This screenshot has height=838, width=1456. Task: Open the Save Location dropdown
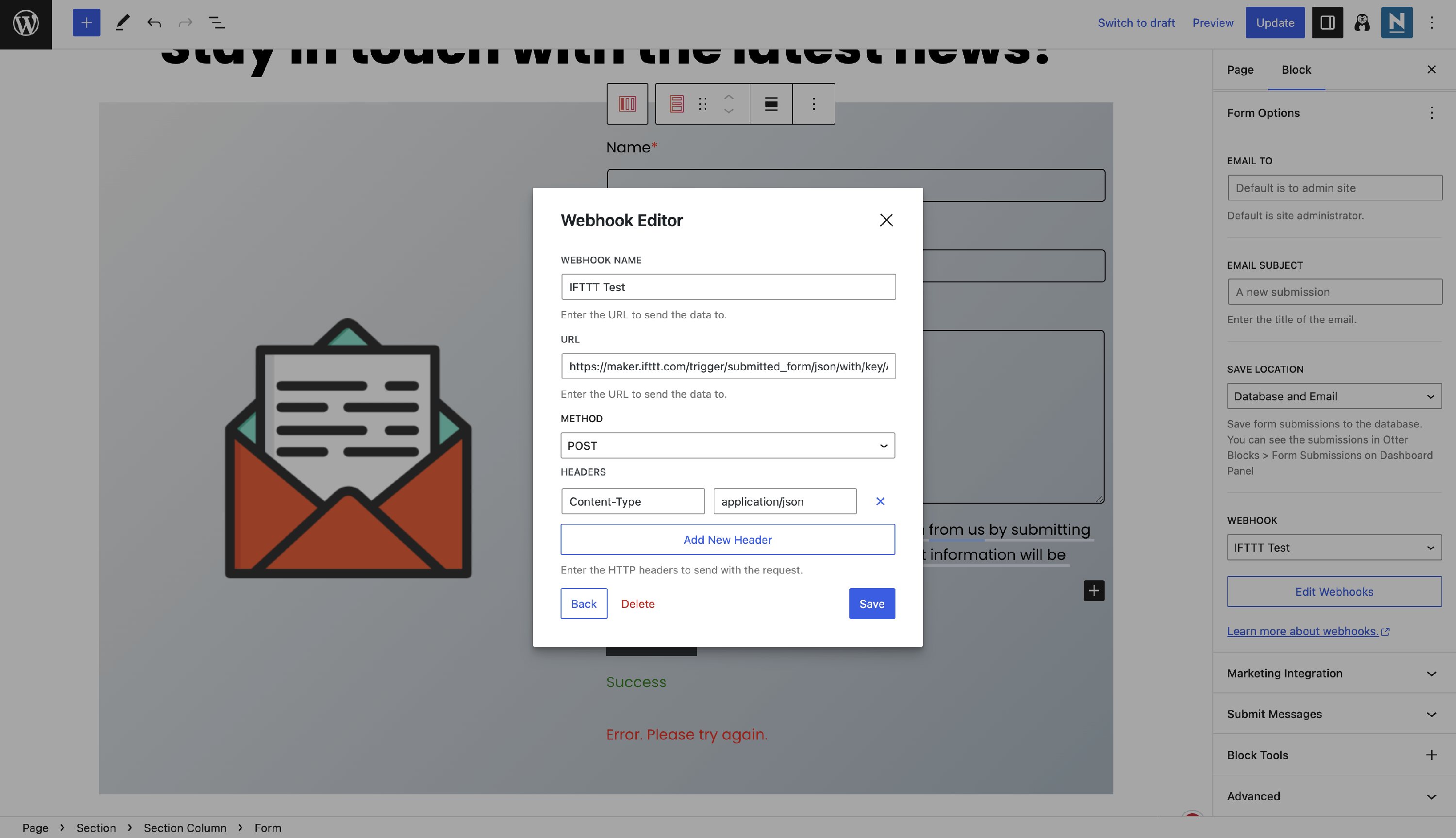coord(1333,396)
